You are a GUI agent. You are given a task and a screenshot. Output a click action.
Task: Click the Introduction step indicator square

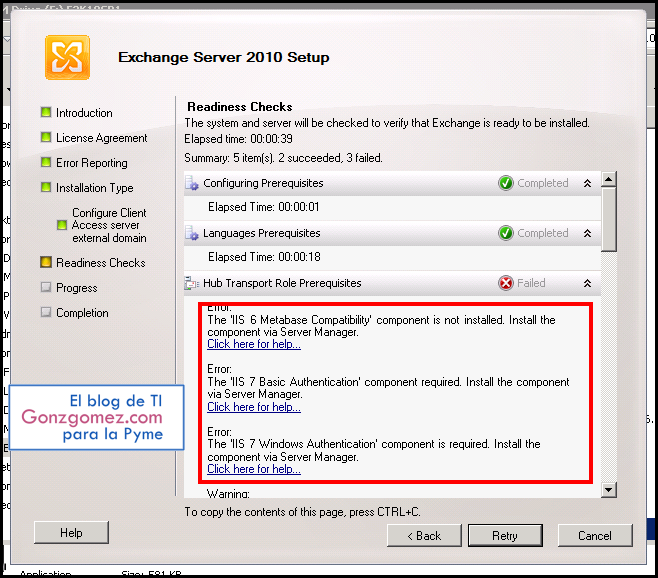pyautogui.click(x=46, y=112)
